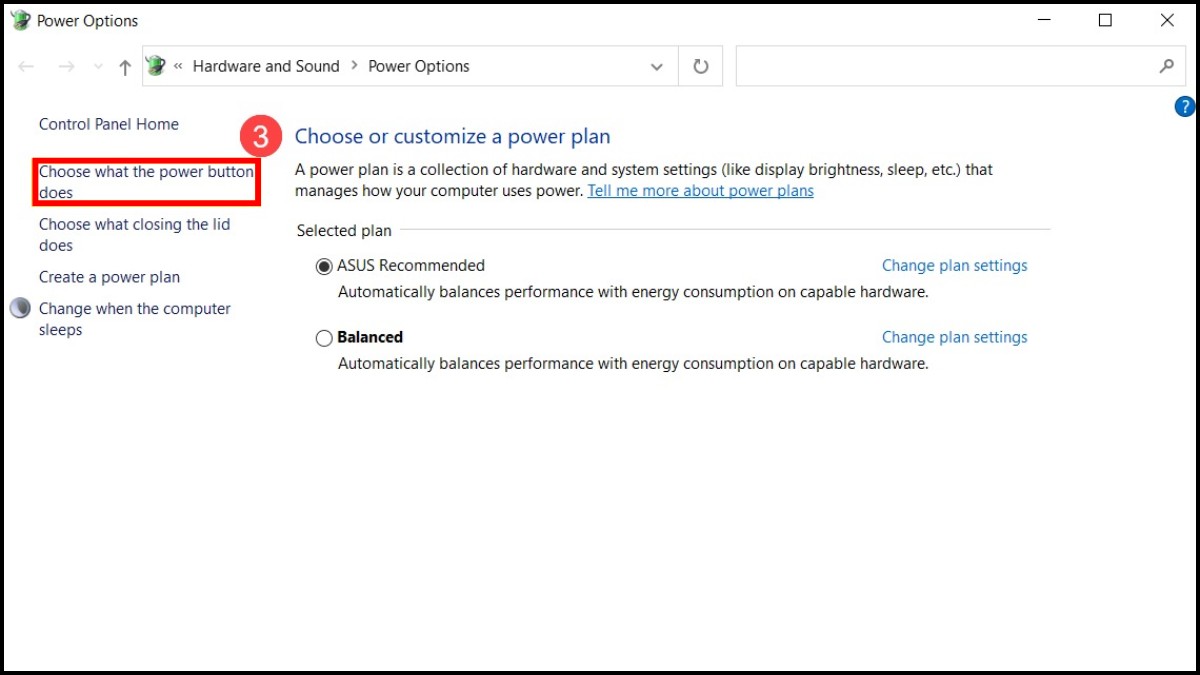Click the search magnifier icon
1200x675 pixels.
[1166, 66]
